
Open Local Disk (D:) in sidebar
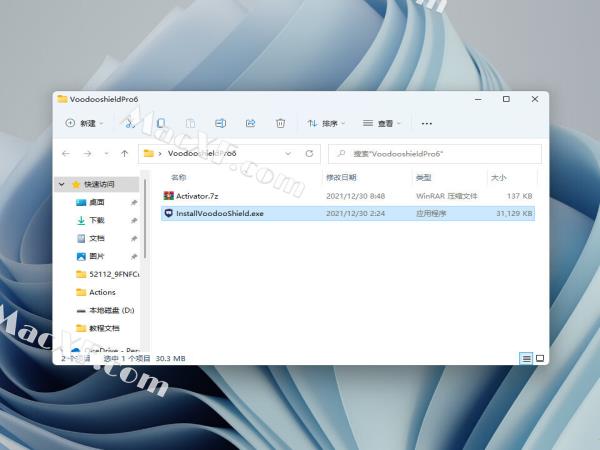pyautogui.click(x=106, y=310)
